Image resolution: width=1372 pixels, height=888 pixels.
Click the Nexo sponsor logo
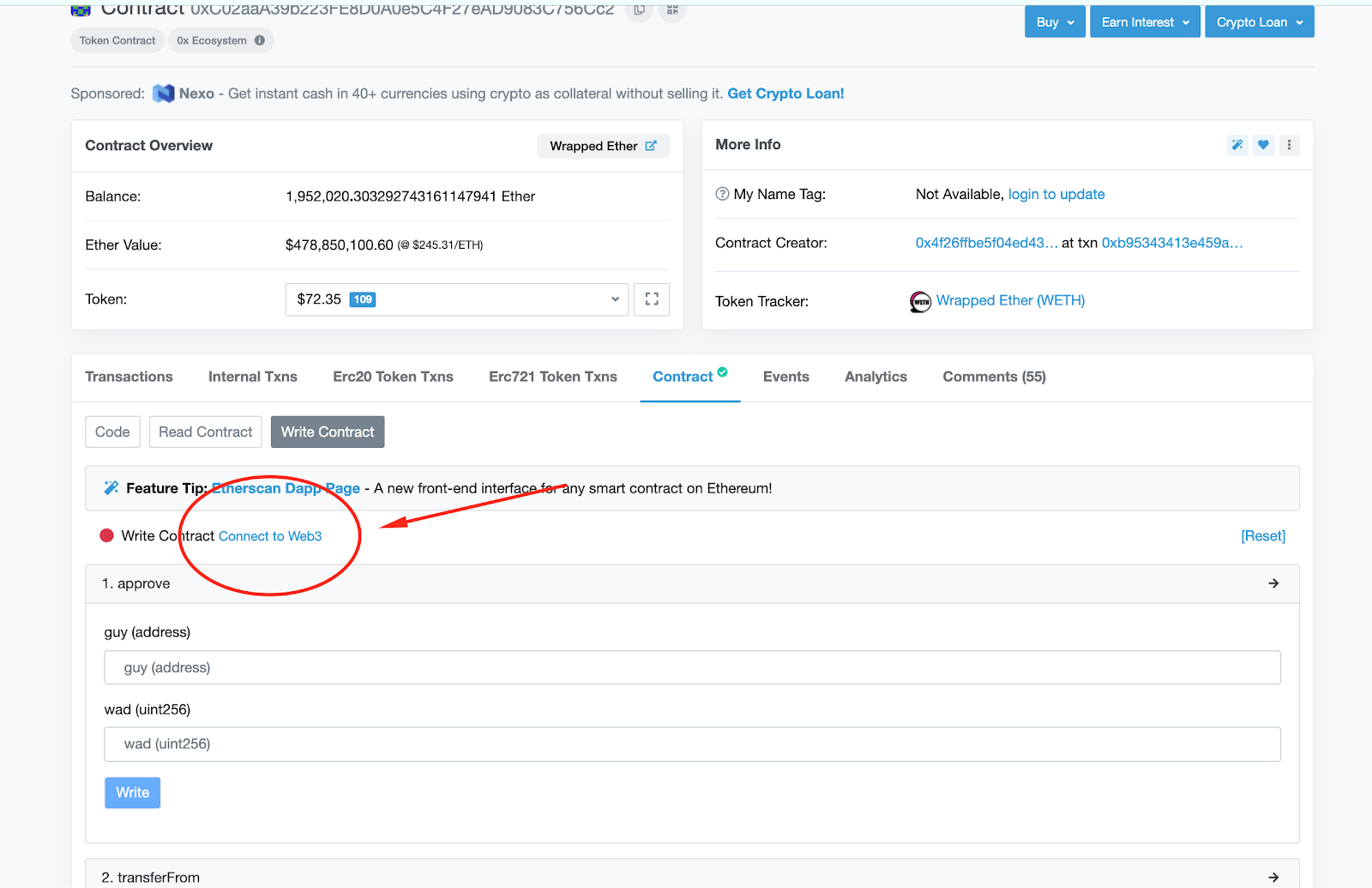coord(164,94)
